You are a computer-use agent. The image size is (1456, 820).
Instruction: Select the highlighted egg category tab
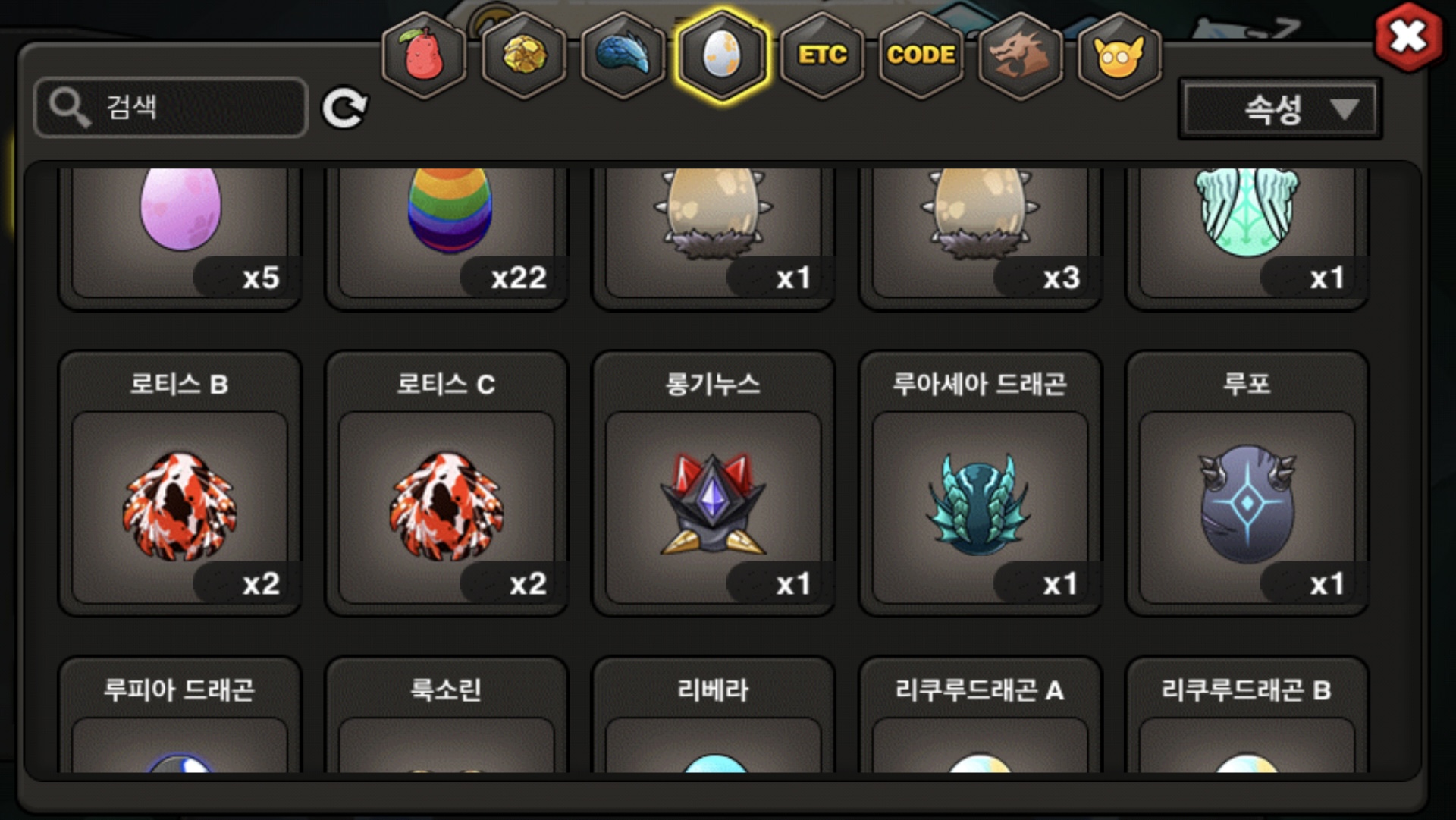click(x=722, y=55)
